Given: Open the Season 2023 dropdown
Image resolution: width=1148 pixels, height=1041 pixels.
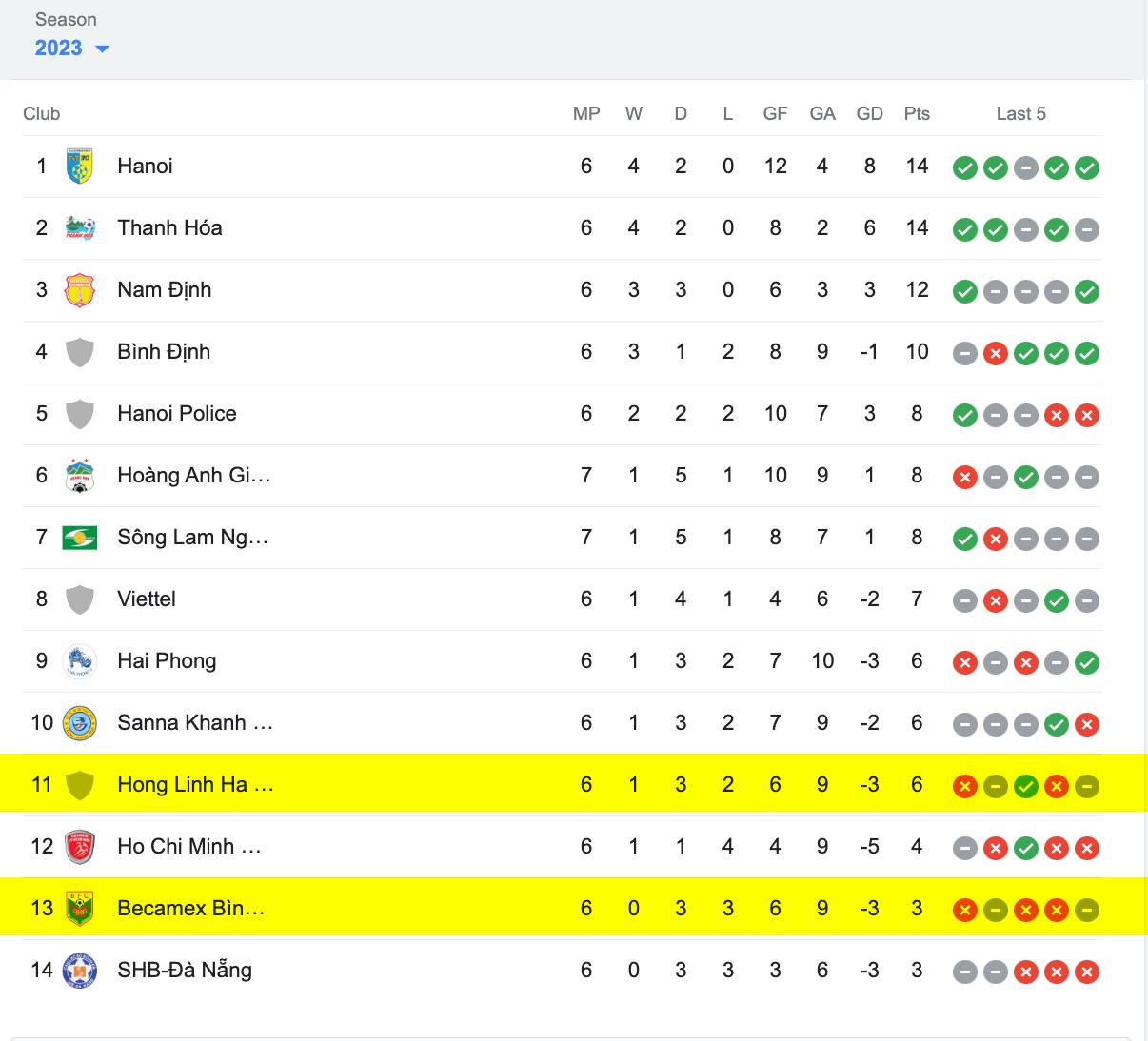Looking at the screenshot, I should point(72,49).
